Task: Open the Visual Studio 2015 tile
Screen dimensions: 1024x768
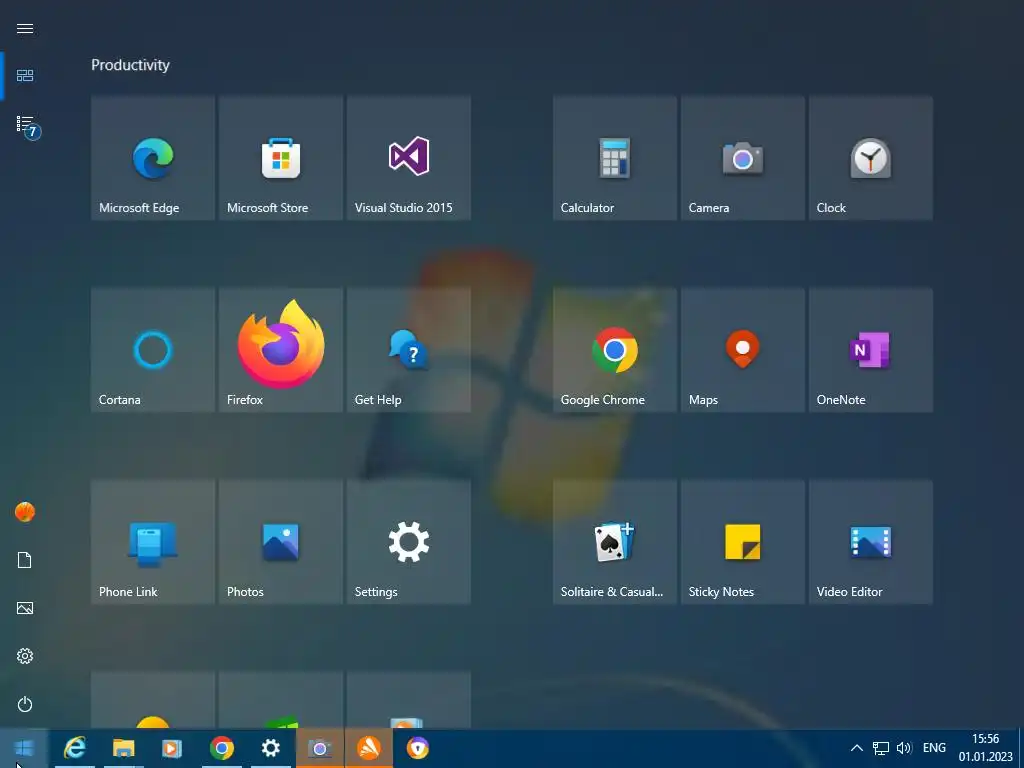Action: coord(409,158)
